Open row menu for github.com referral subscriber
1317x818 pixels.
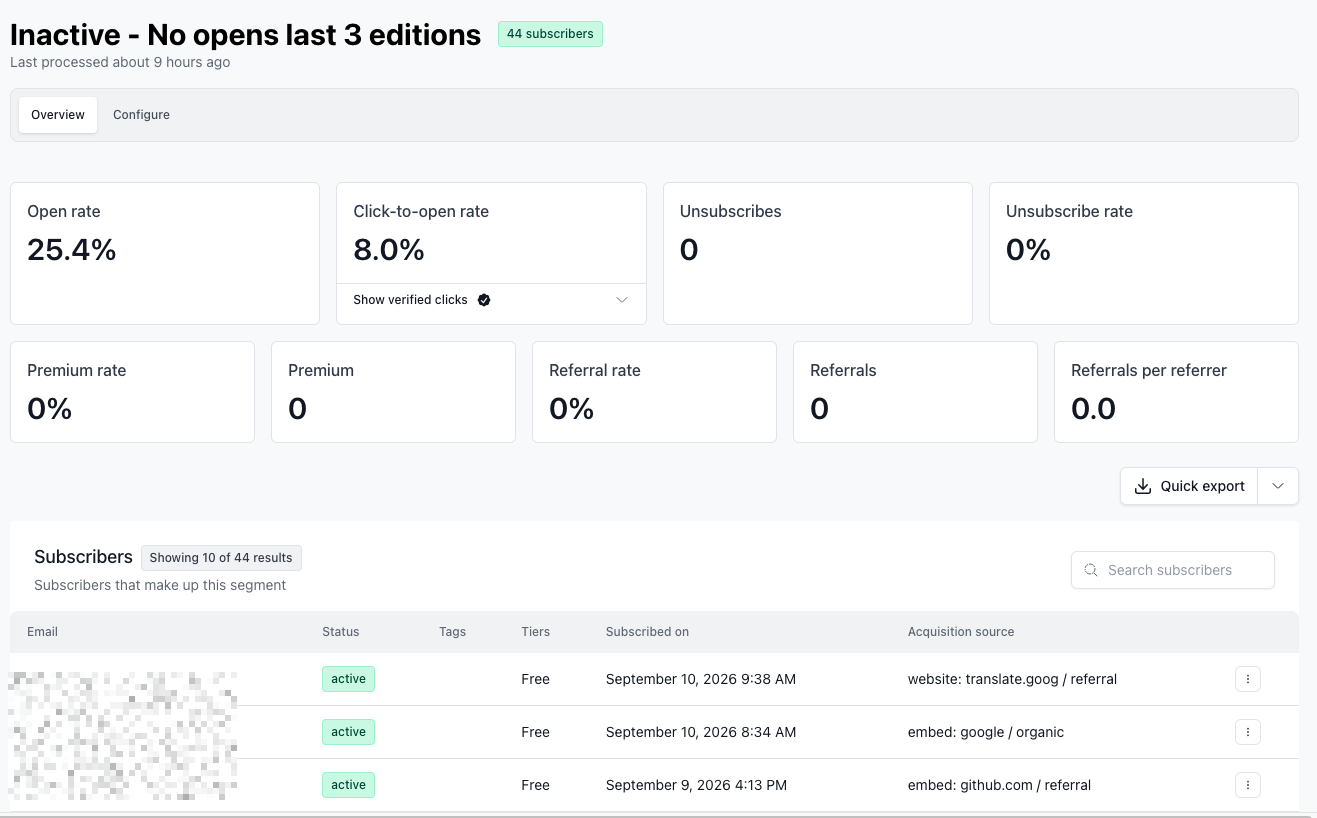tap(1247, 785)
